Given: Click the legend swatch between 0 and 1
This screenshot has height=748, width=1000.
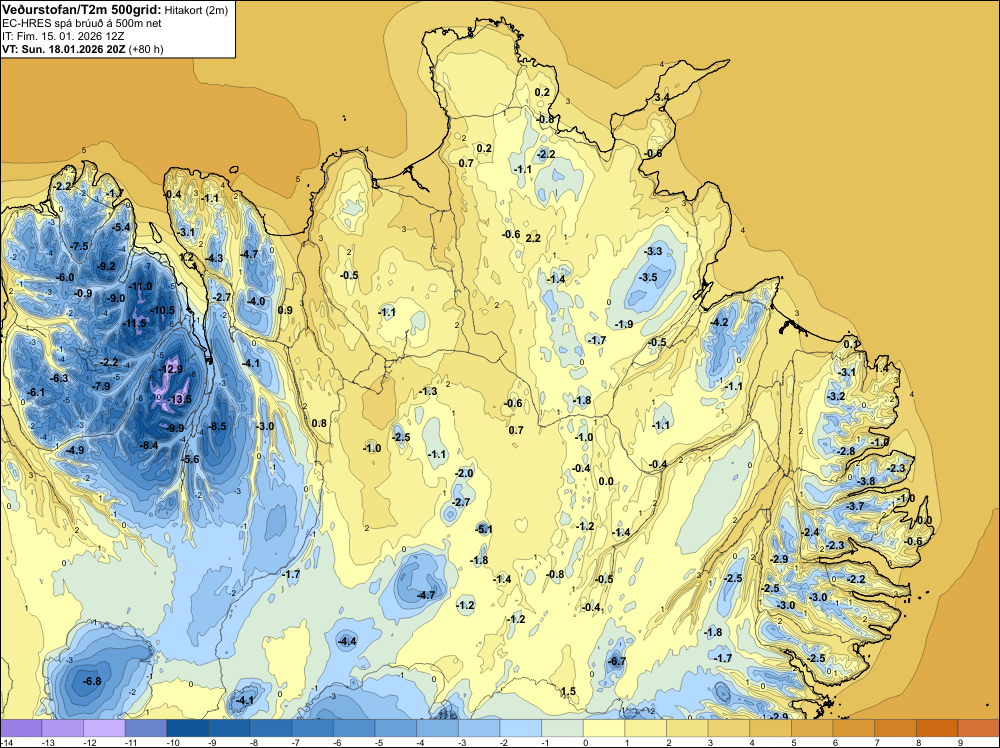Looking at the screenshot, I should [x=605, y=728].
